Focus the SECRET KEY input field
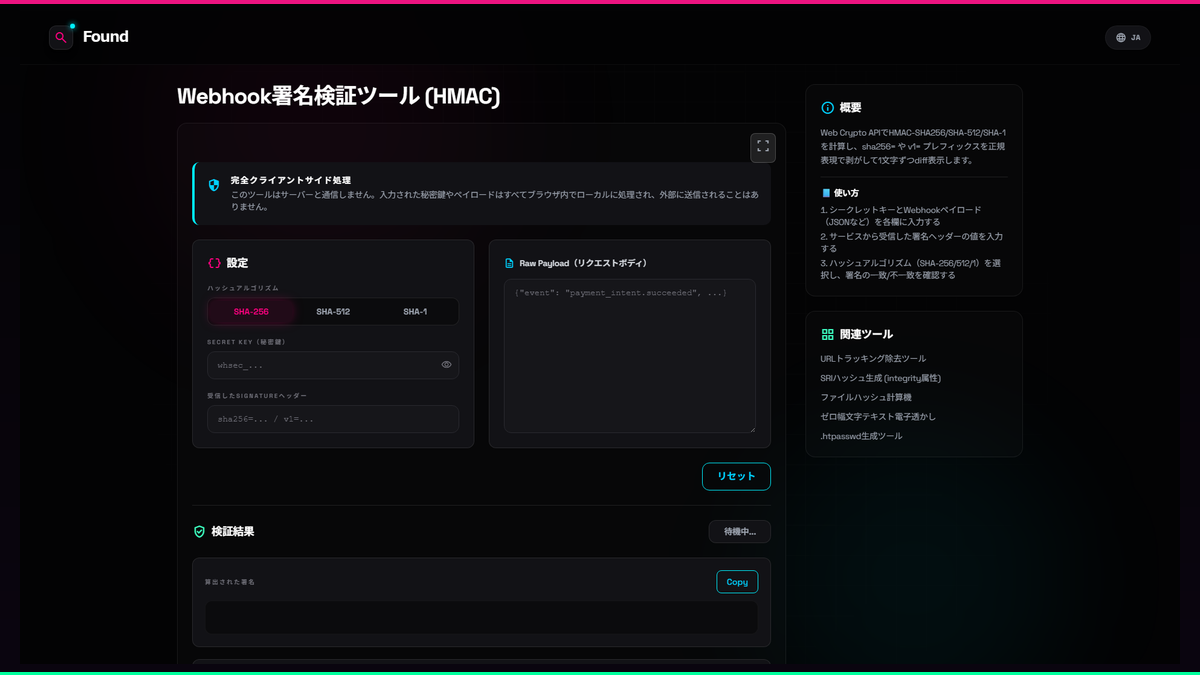Viewport: 1200px width, 675px height. tap(333, 365)
